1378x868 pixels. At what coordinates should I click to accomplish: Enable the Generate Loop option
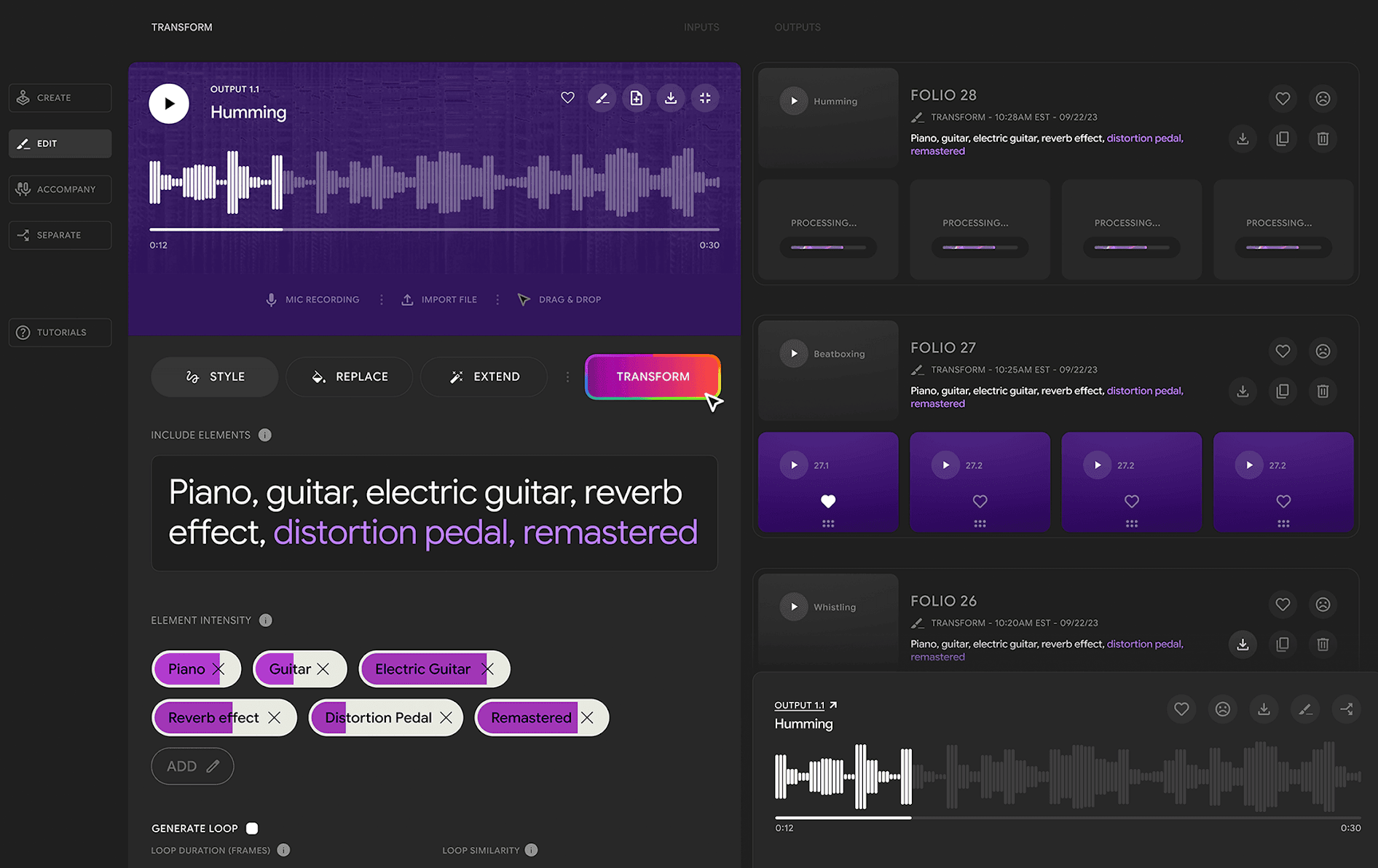(252, 828)
